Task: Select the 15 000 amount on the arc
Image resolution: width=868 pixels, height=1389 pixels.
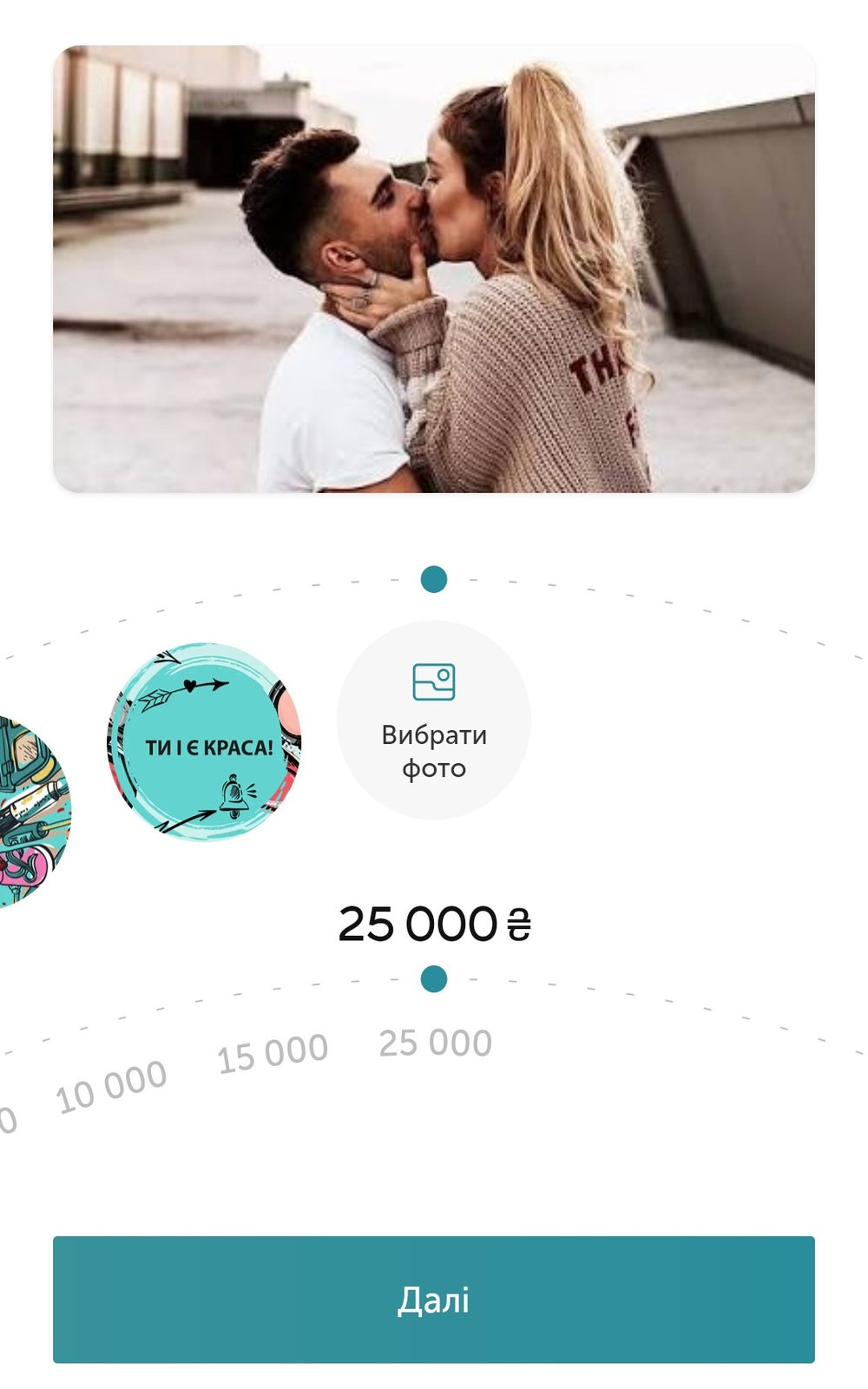Action: pos(273,1053)
